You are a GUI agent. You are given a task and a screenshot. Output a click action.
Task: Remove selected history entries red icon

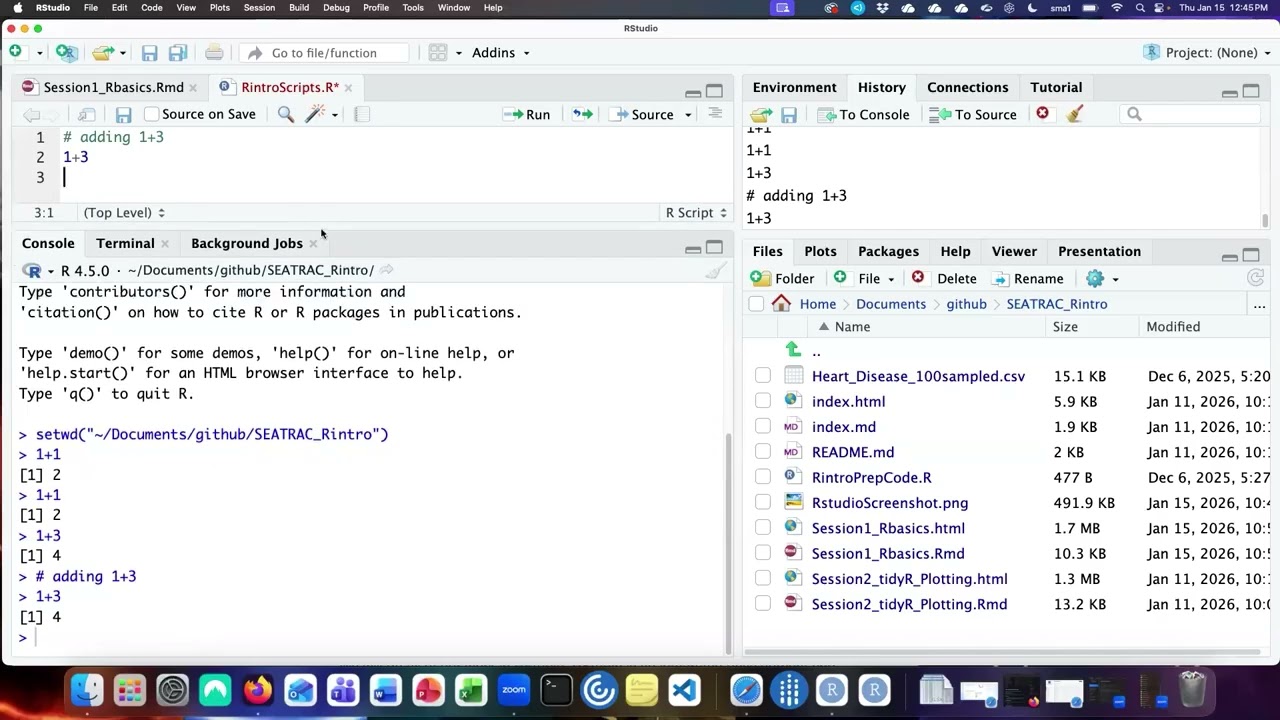click(x=1042, y=114)
